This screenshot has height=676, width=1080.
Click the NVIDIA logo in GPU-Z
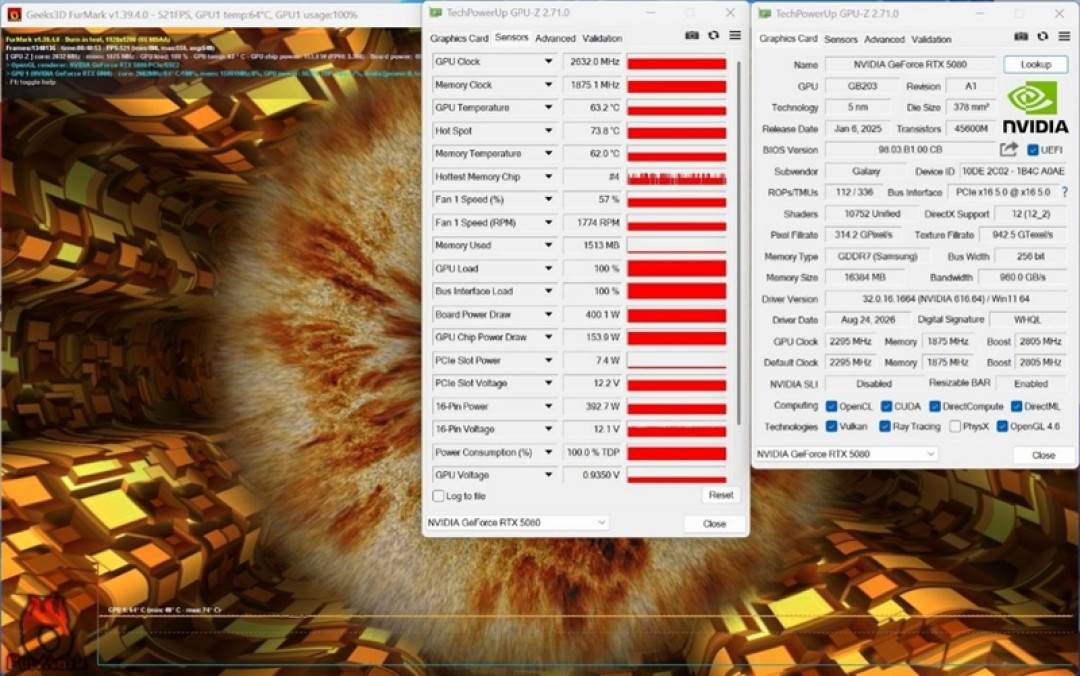pos(1035,107)
